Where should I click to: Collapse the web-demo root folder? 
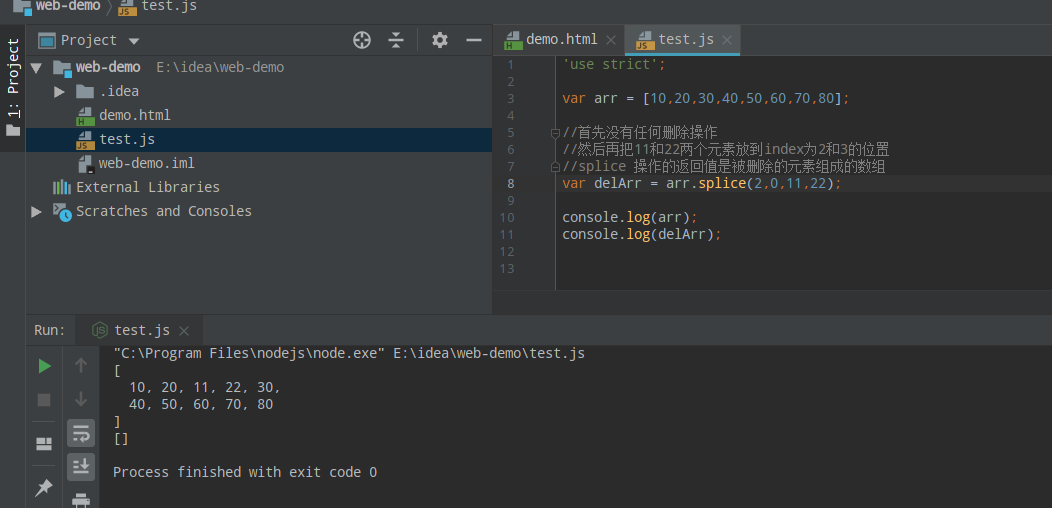point(36,67)
